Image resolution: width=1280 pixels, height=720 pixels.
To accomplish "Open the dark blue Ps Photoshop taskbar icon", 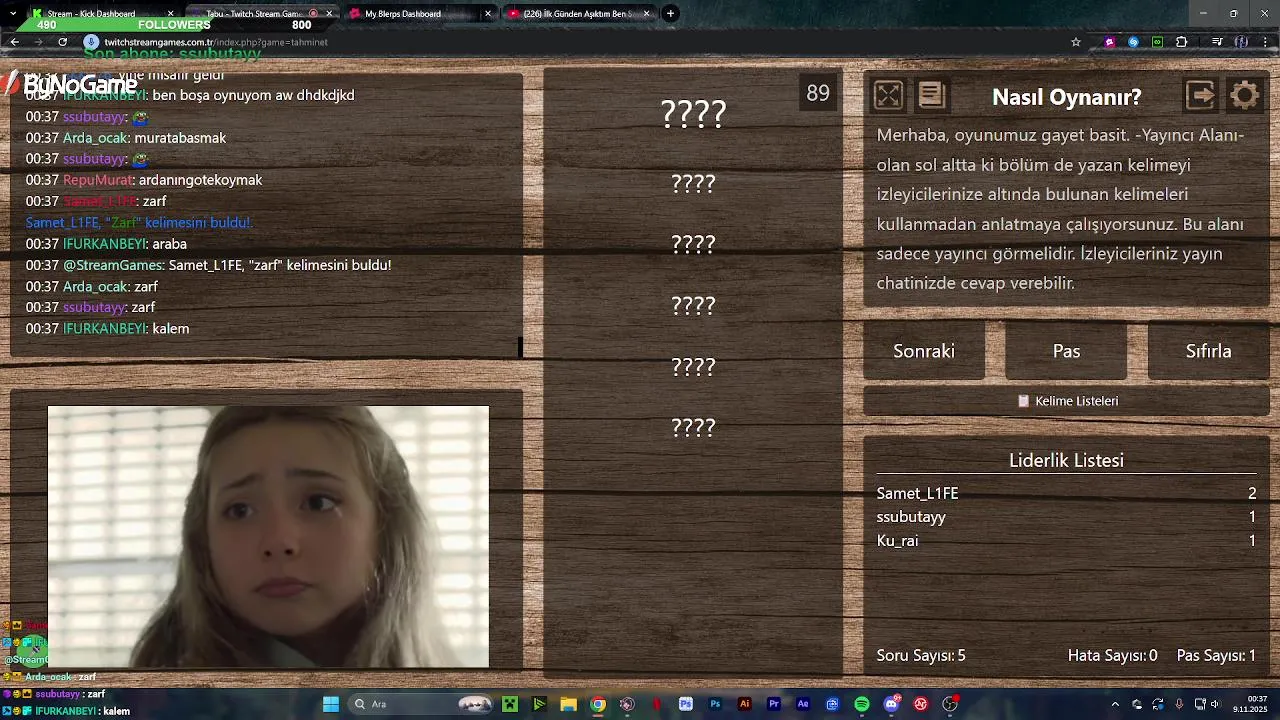I will [x=715, y=704].
